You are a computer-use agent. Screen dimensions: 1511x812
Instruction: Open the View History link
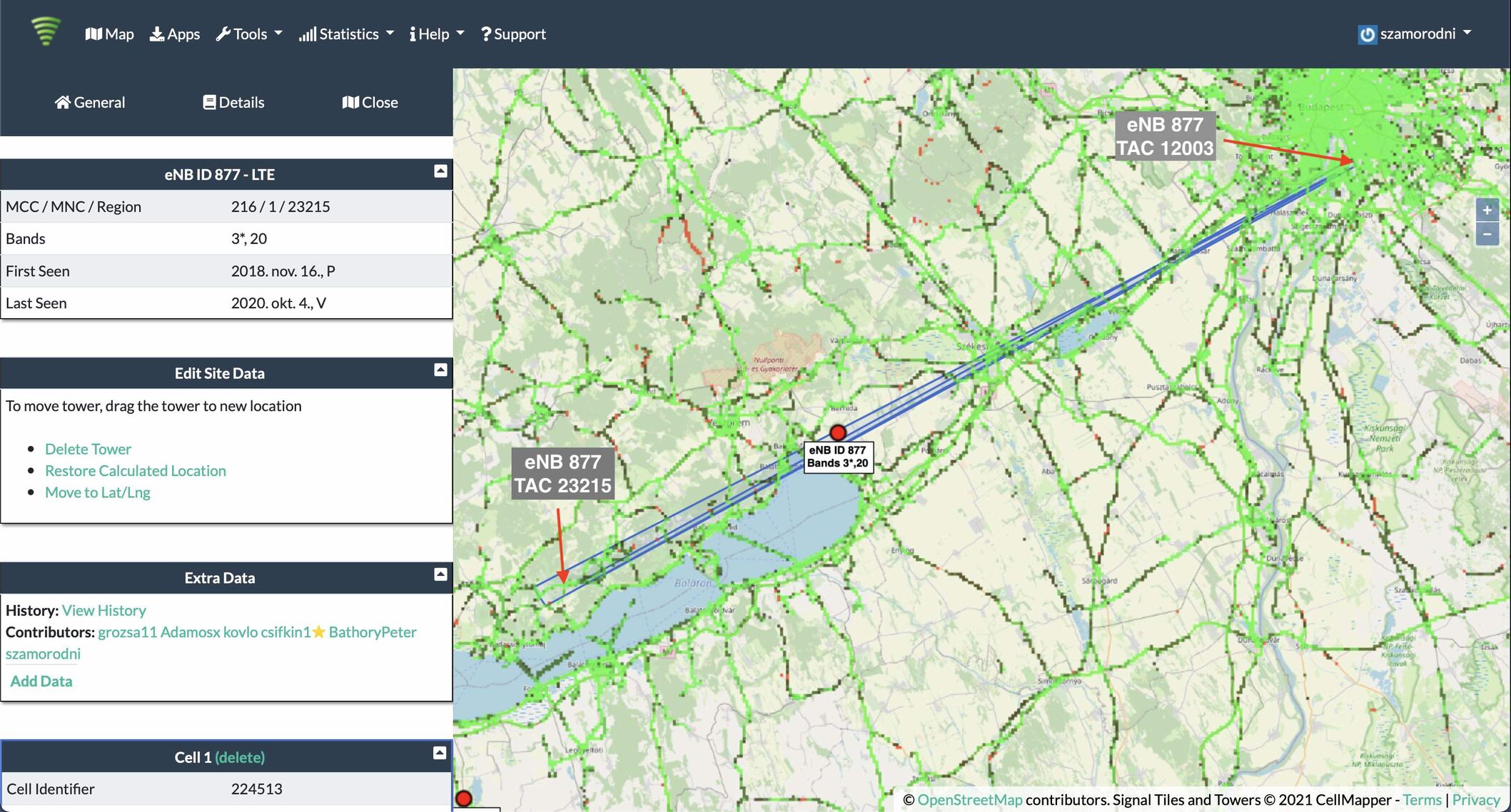pyautogui.click(x=103, y=610)
